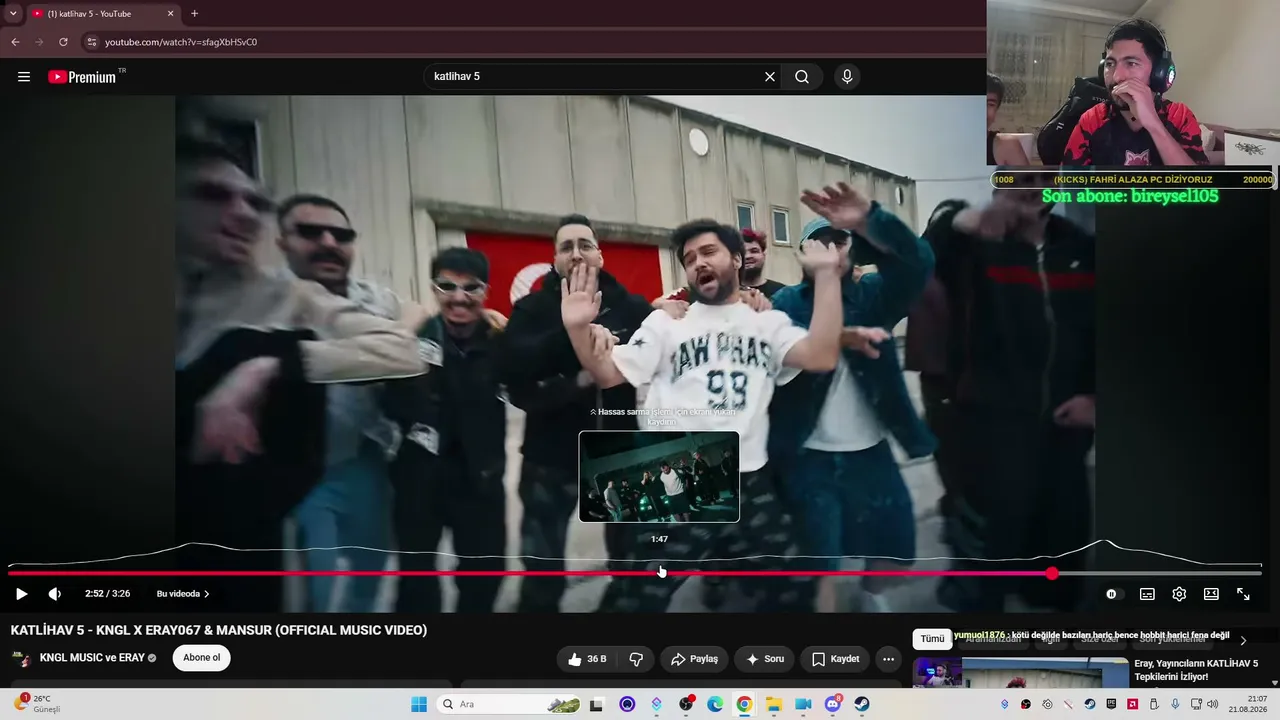Viewport: 1280px width, 720px height.
Task: Open Microsoft Edge from the taskbar
Action: (715, 704)
